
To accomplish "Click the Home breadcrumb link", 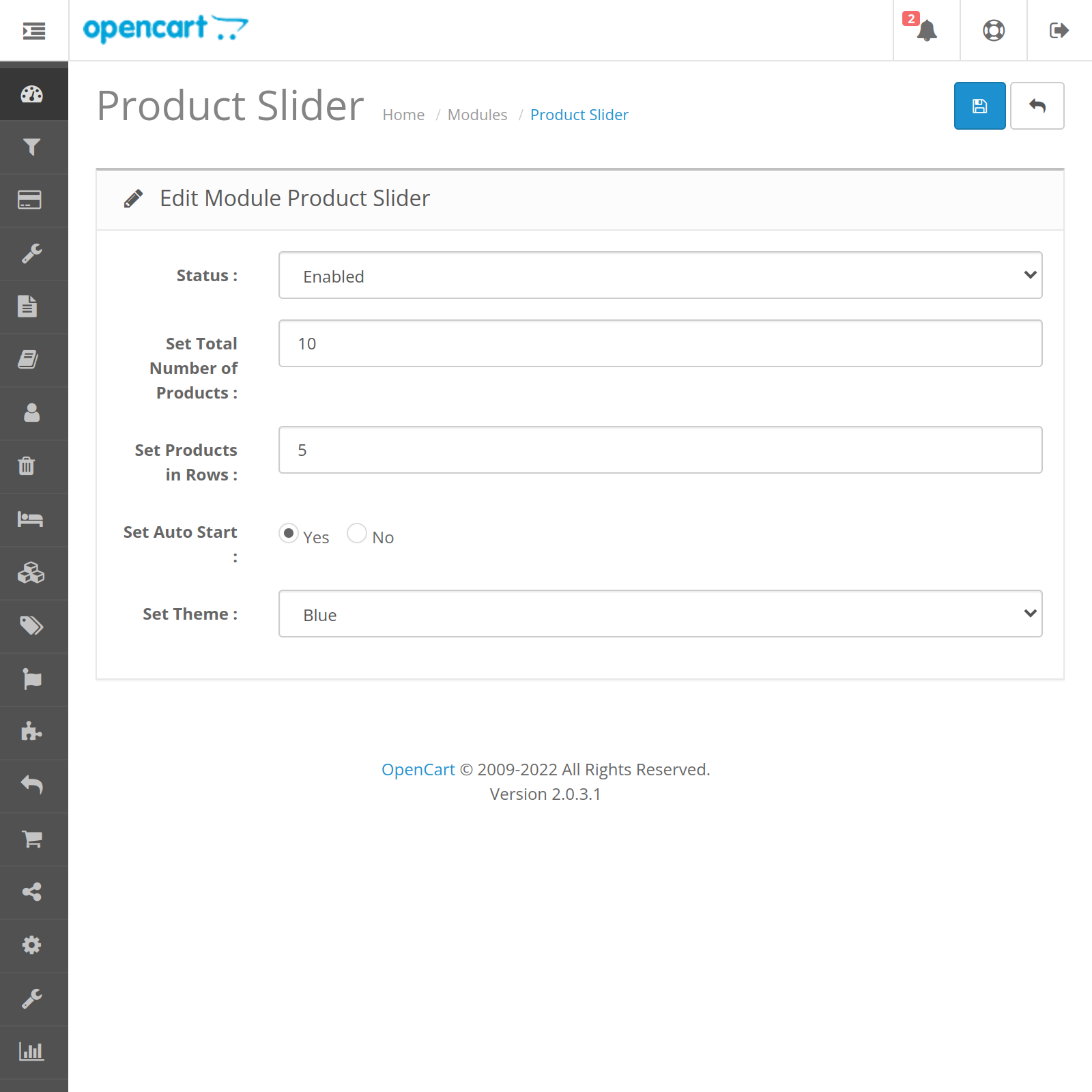I will point(403,115).
